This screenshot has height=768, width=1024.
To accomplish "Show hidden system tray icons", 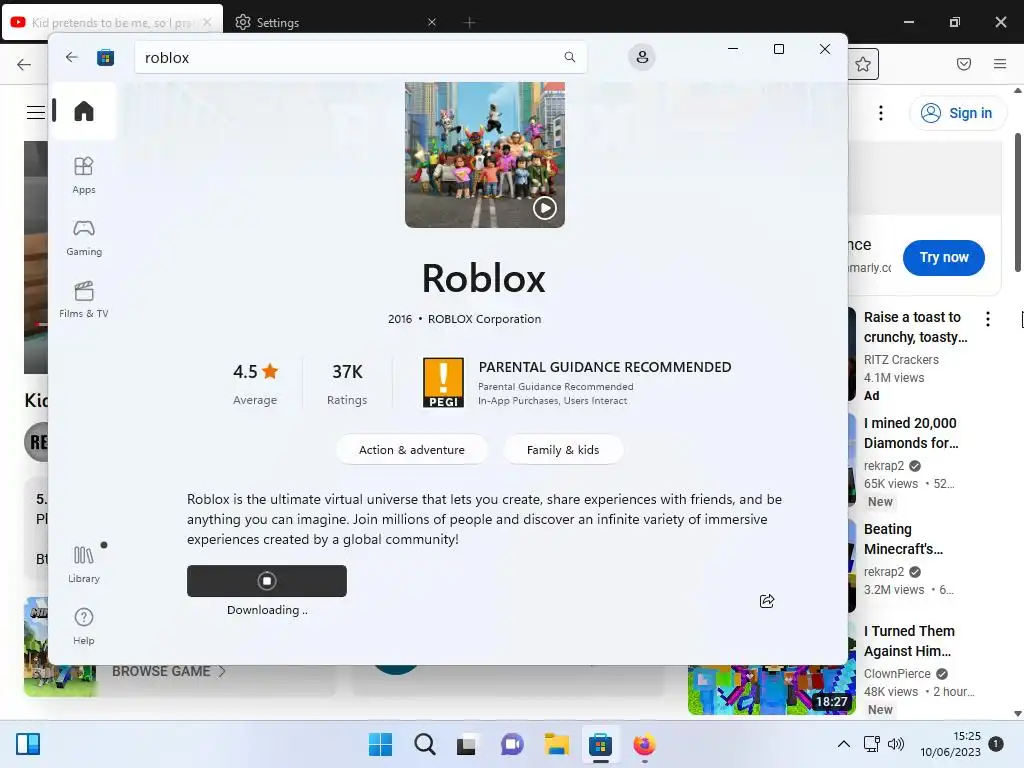I will 843,744.
